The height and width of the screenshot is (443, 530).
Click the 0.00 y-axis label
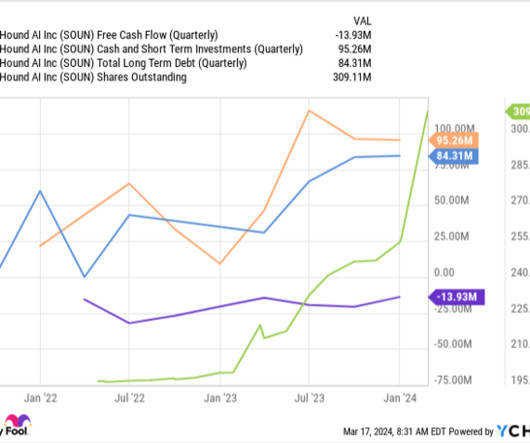coord(444,272)
